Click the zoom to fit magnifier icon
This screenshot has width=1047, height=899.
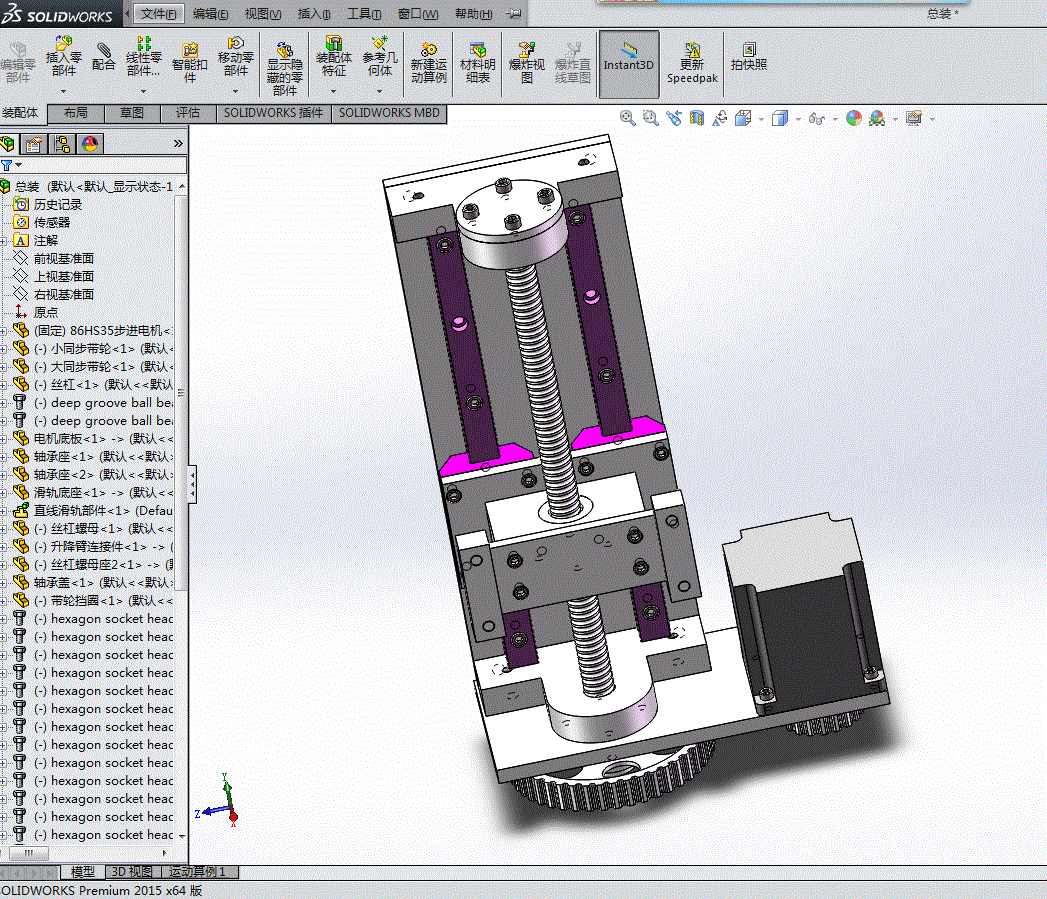pyautogui.click(x=628, y=118)
